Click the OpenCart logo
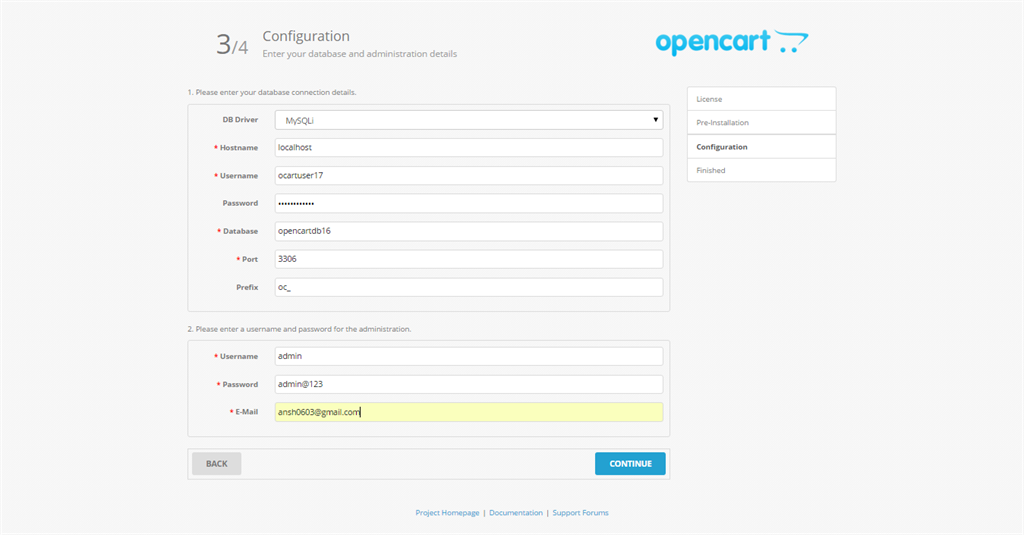 (x=731, y=42)
